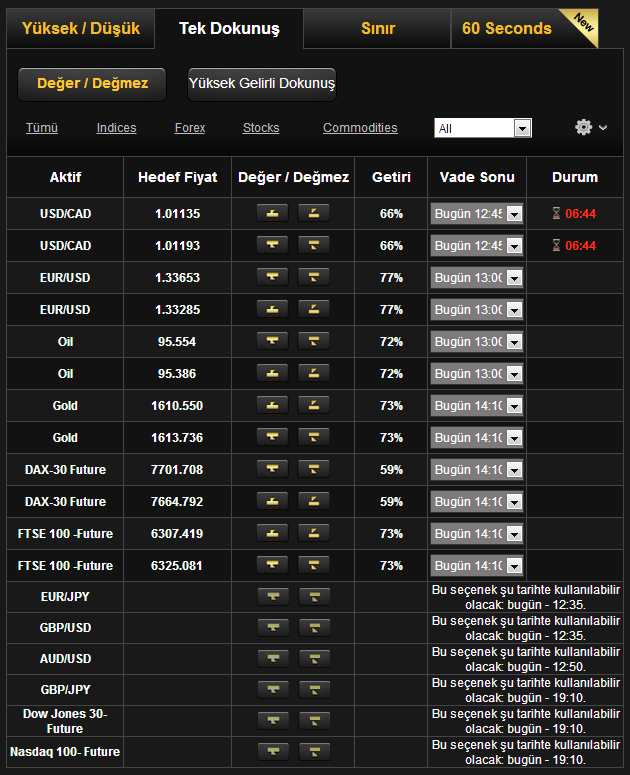Filter by Commodities link
The image size is (630, 775).
[x=360, y=128]
